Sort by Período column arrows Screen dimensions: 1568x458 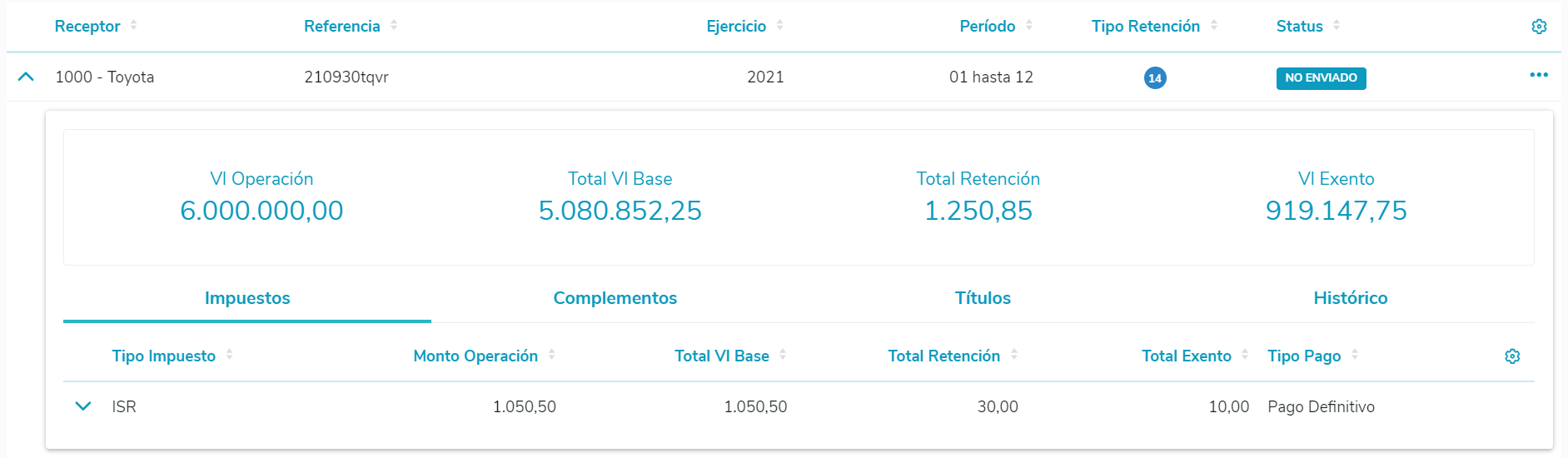tap(1029, 26)
